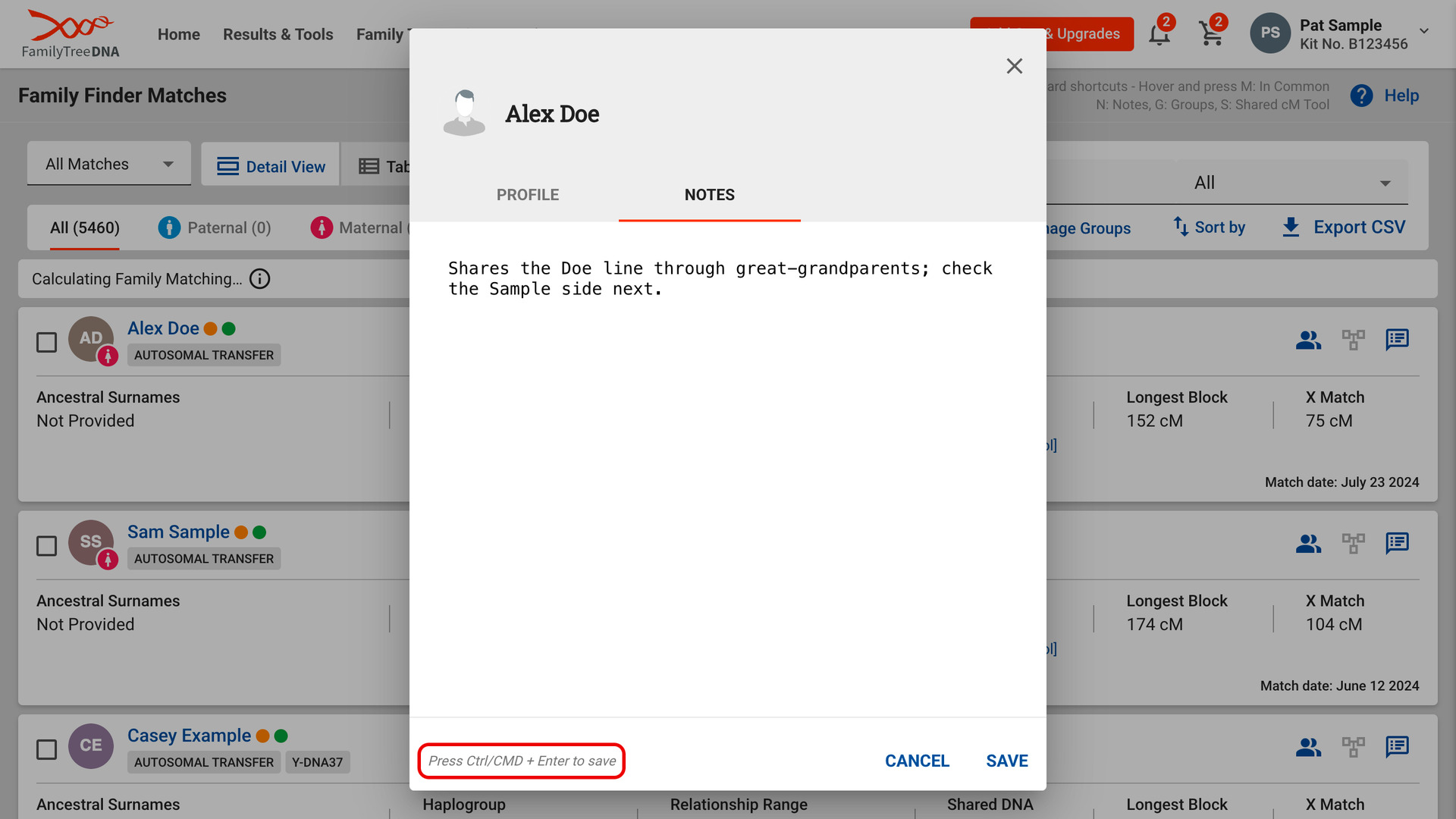Screen dimensions: 1456x819
Task: Click the CANCEL button
Action: [x=917, y=761]
